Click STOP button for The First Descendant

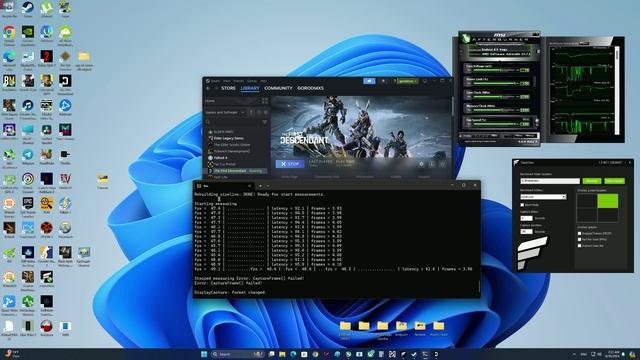pos(290,164)
